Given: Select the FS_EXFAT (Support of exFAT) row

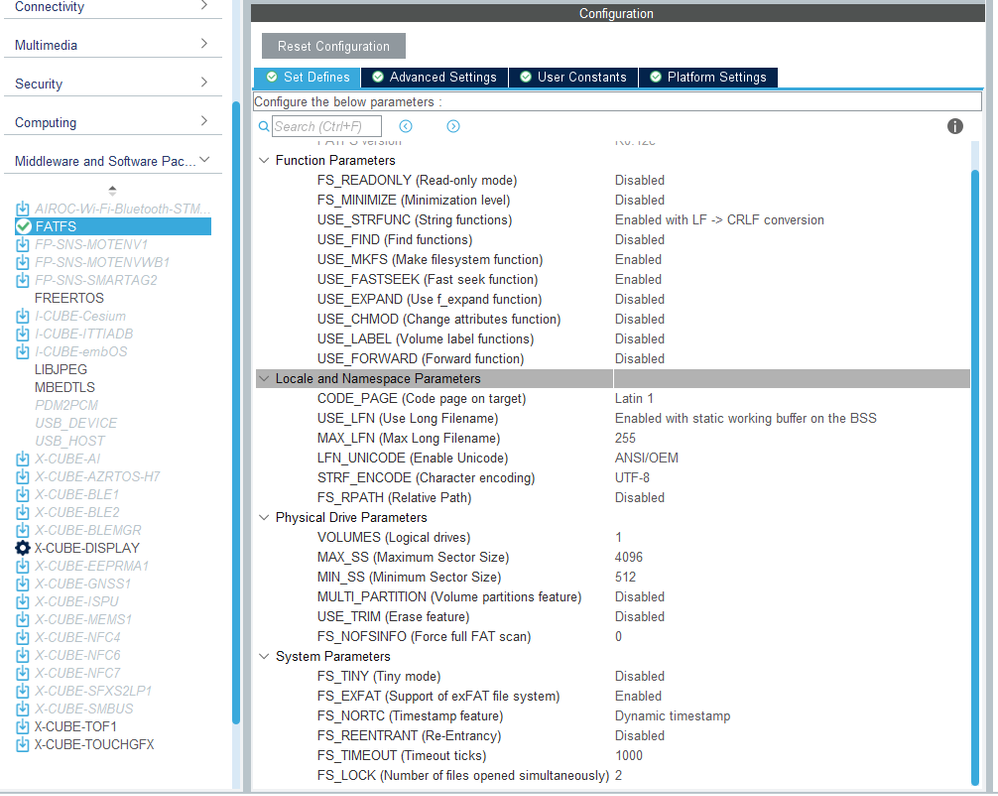Looking at the screenshot, I should pos(613,696).
